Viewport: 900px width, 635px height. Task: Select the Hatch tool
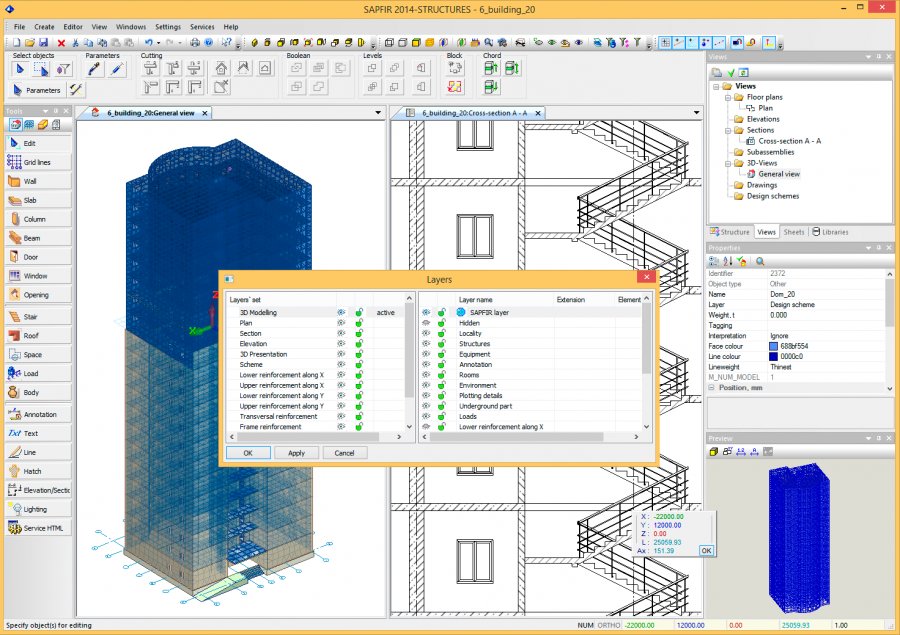38,471
